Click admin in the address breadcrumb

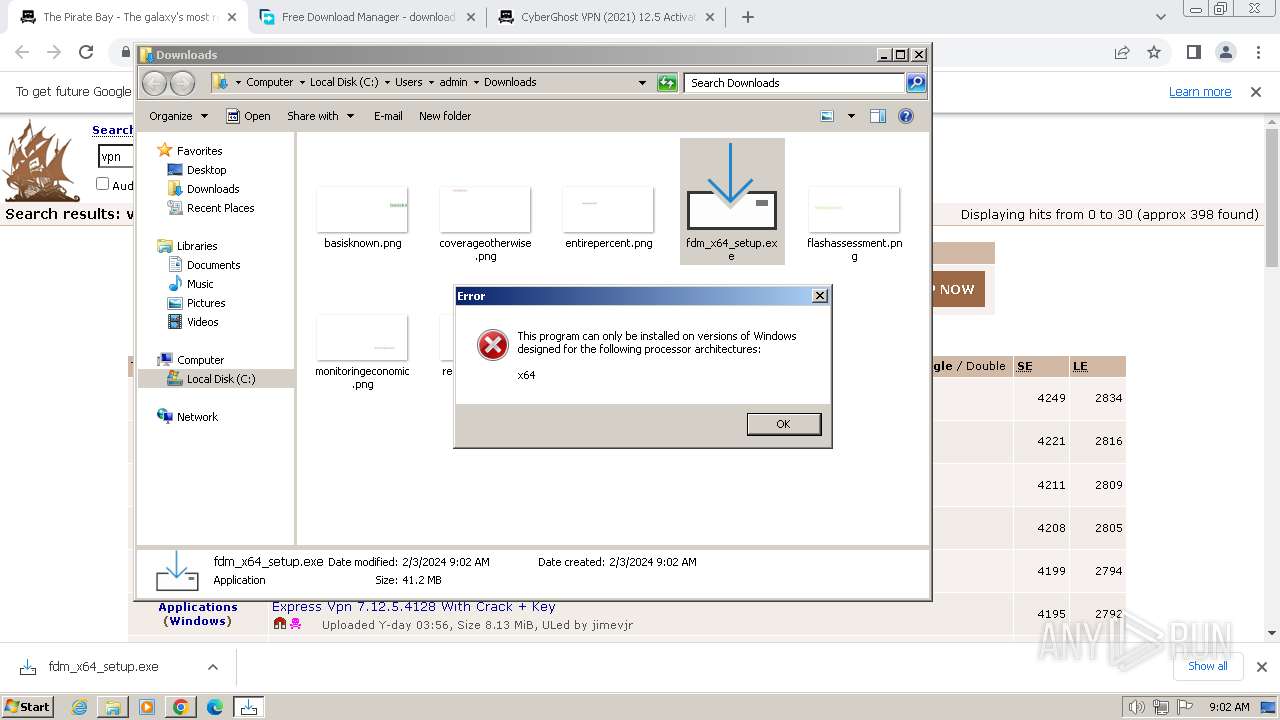[x=453, y=82]
